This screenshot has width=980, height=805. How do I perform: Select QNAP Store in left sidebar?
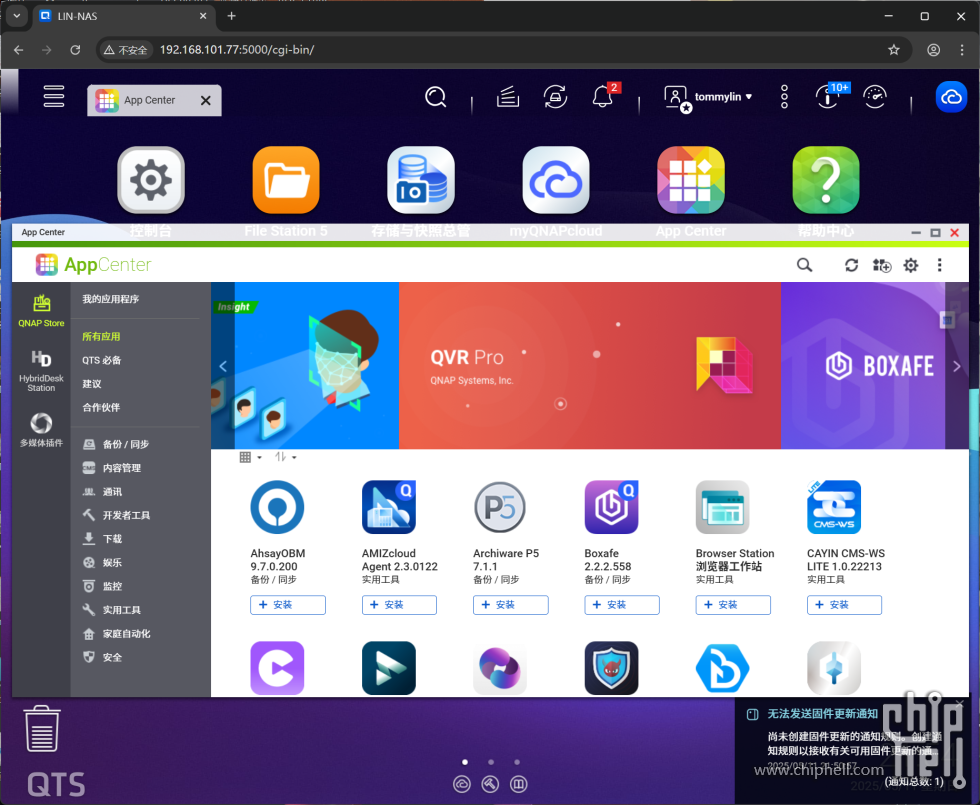coord(41,311)
